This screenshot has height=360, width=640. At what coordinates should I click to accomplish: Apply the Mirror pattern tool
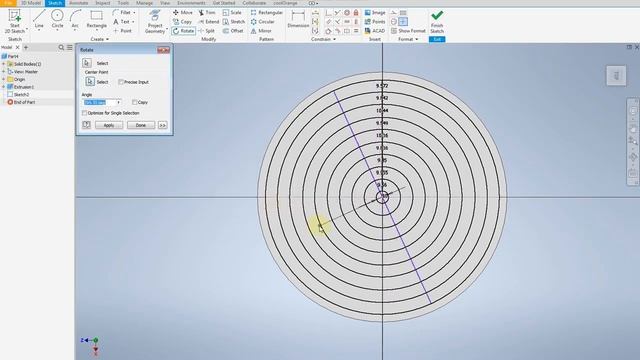[261, 31]
